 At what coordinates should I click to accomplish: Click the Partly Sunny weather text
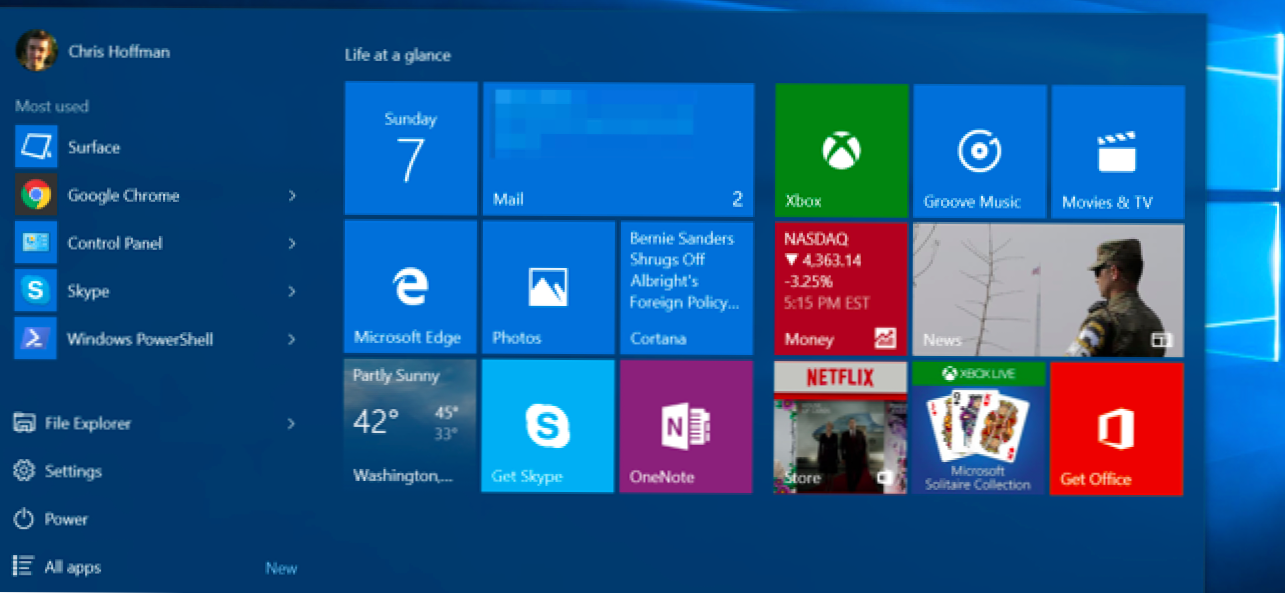pyautogui.click(x=396, y=376)
